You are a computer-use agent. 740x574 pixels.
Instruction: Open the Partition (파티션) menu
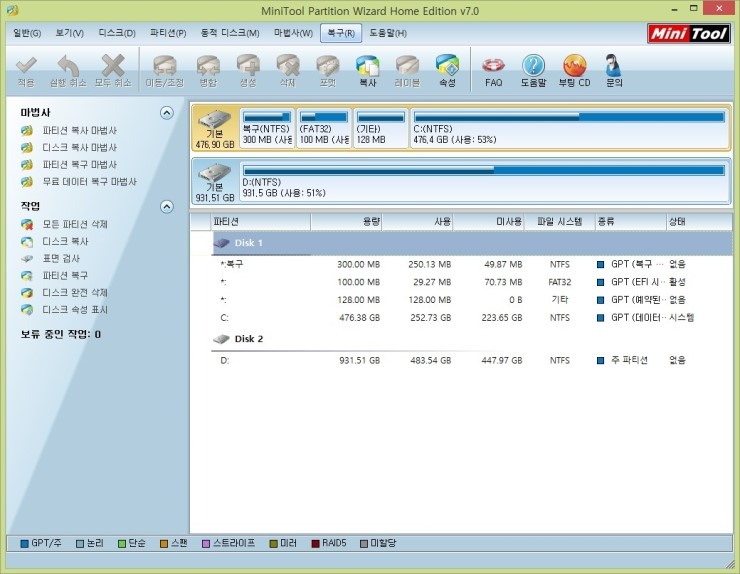pyautogui.click(x=168, y=33)
